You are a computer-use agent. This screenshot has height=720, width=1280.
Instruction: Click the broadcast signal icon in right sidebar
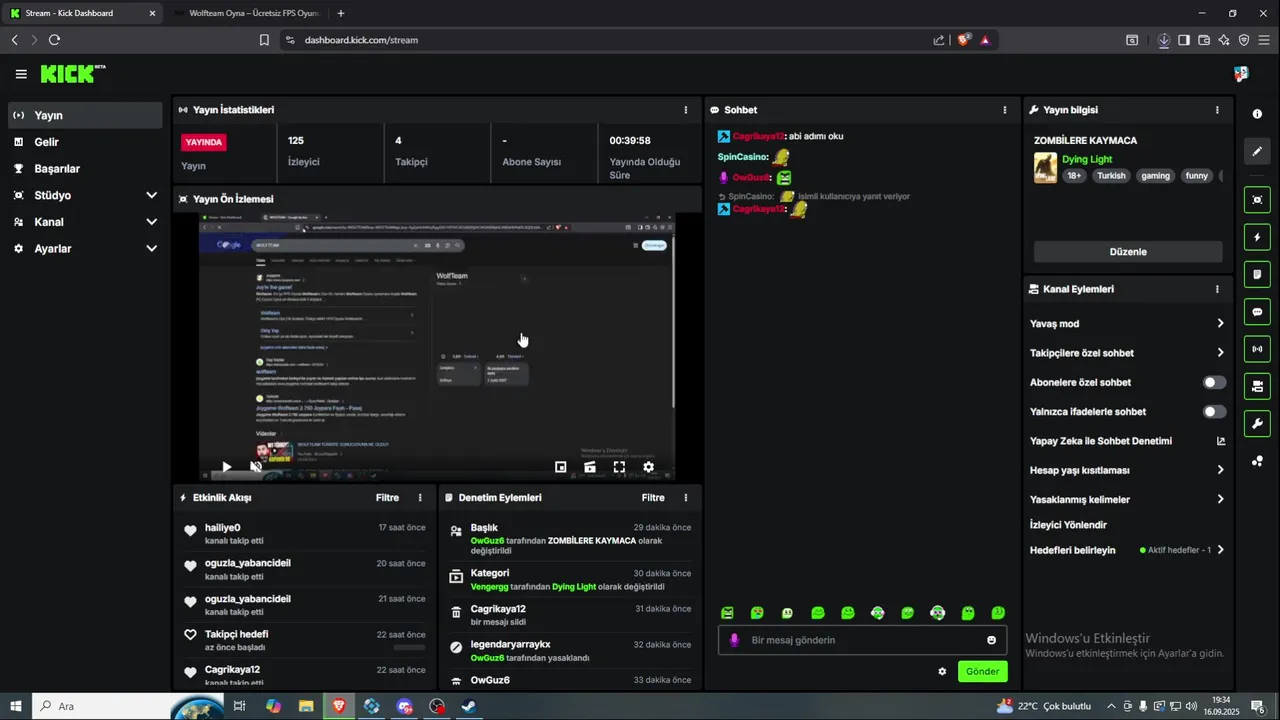[x=1257, y=349]
